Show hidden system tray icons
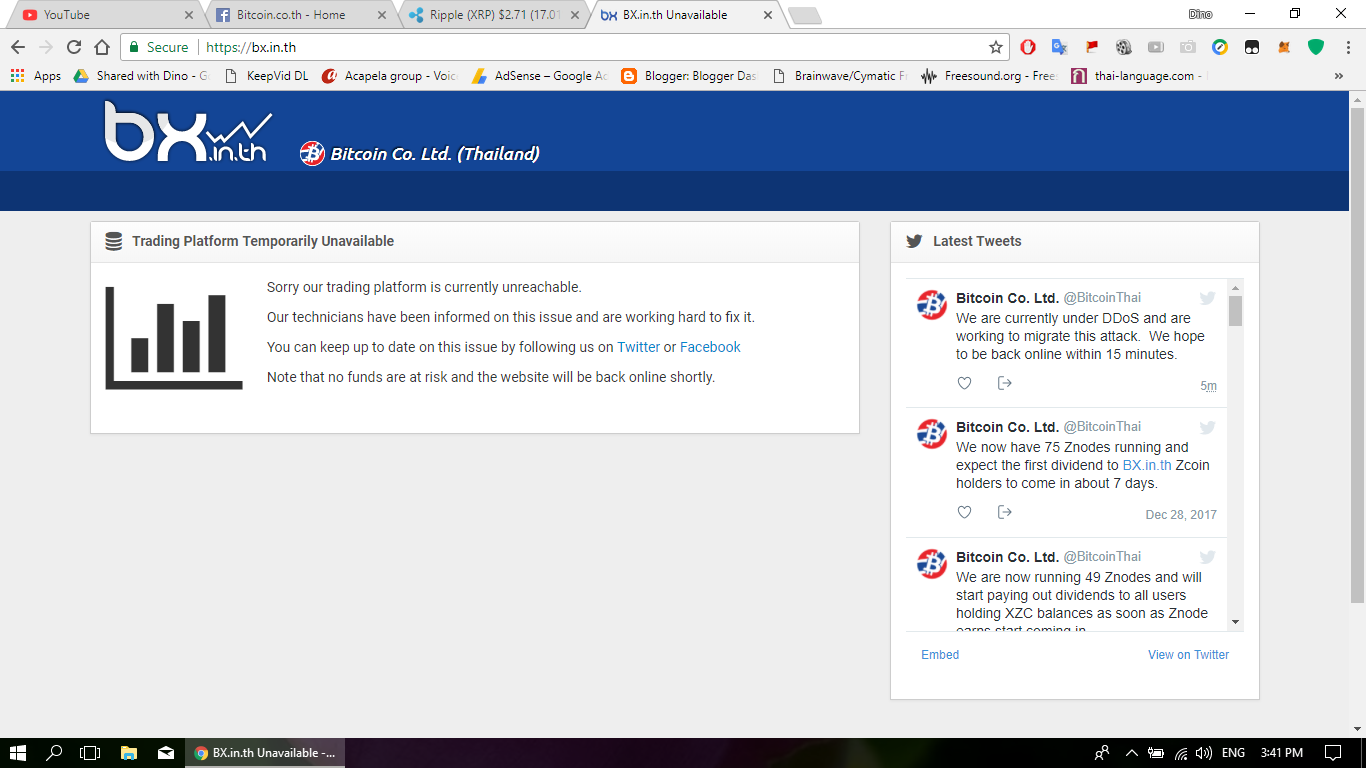The image size is (1366, 768). point(1131,753)
